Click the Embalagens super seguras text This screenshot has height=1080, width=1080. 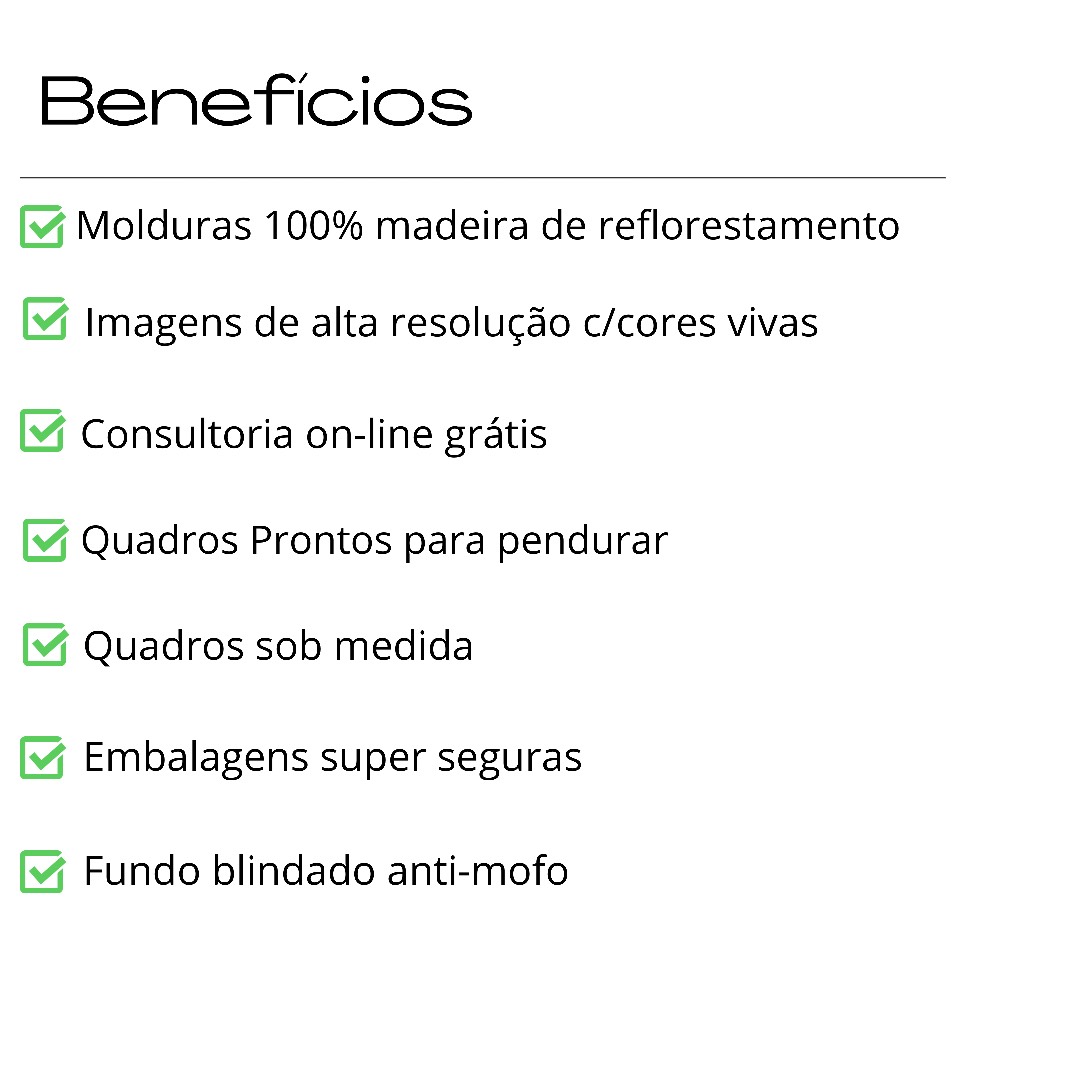coord(332,758)
